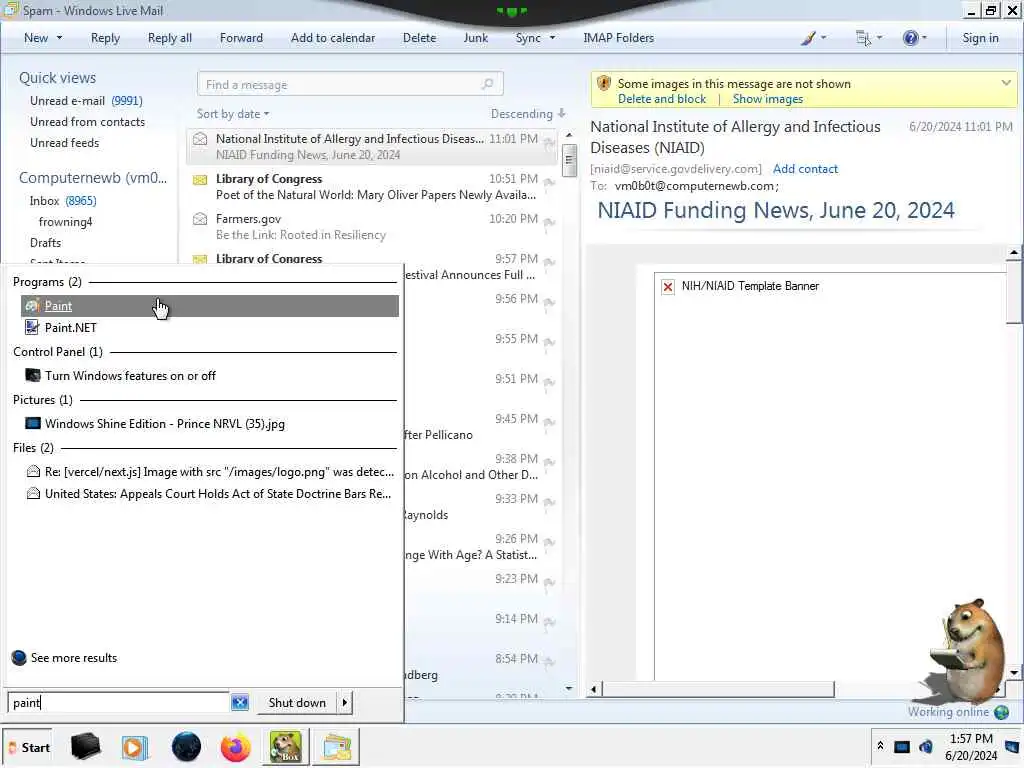The width and height of the screenshot is (1024, 768).
Task: Expand the Shut down options arrow
Action: click(x=345, y=703)
